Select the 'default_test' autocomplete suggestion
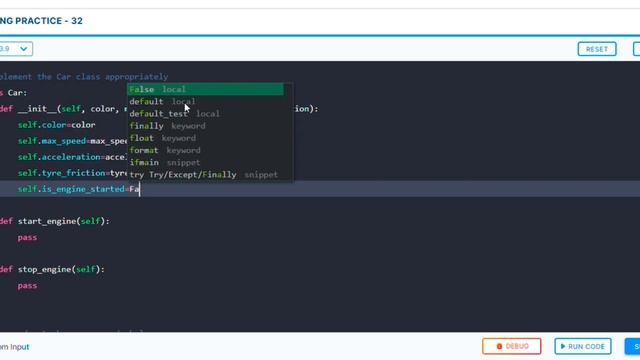This screenshot has height=360, width=640. pos(205,113)
